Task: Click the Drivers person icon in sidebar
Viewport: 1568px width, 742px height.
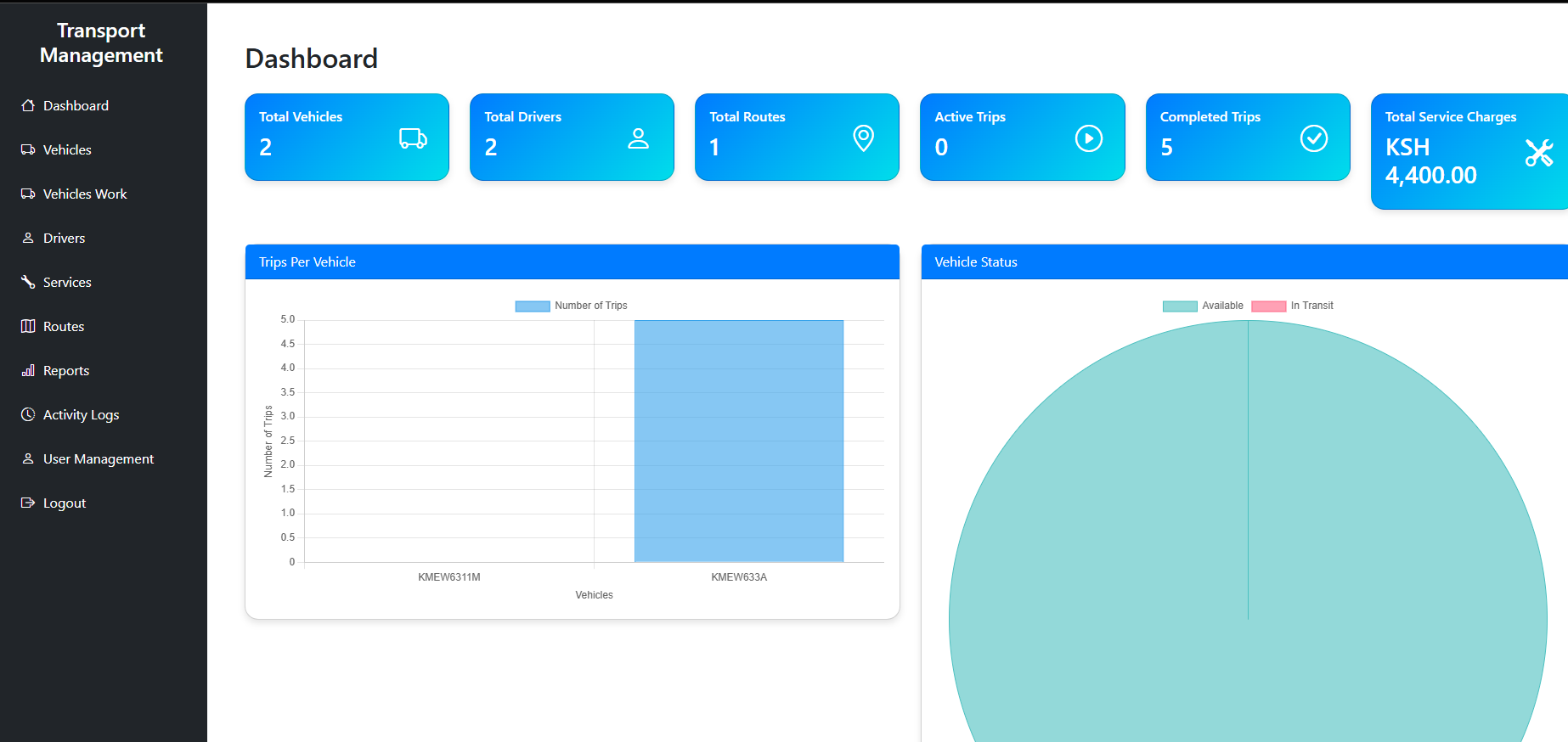Action: point(28,238)
